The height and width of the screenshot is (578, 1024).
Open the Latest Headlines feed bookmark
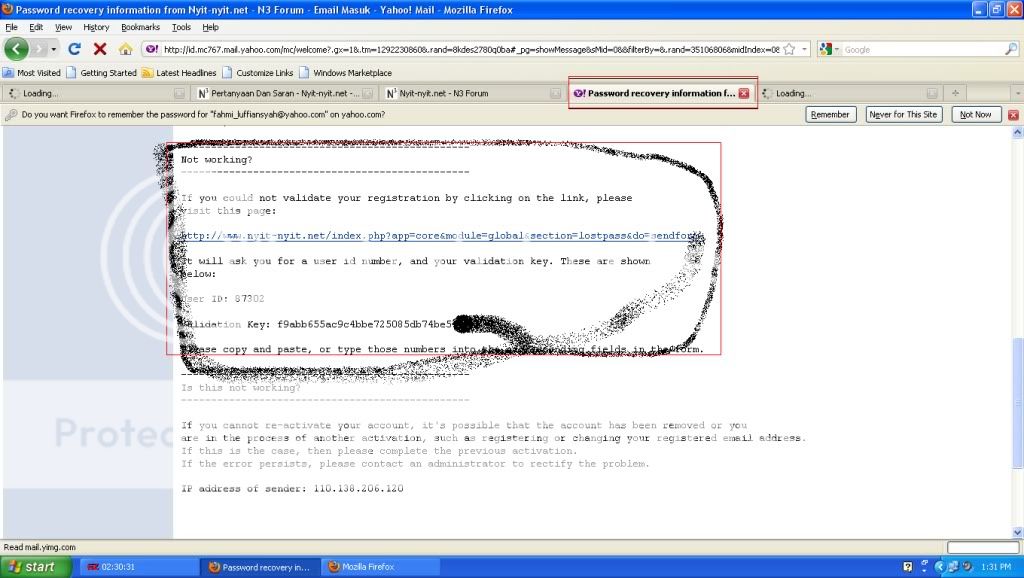tap(179, 72)
